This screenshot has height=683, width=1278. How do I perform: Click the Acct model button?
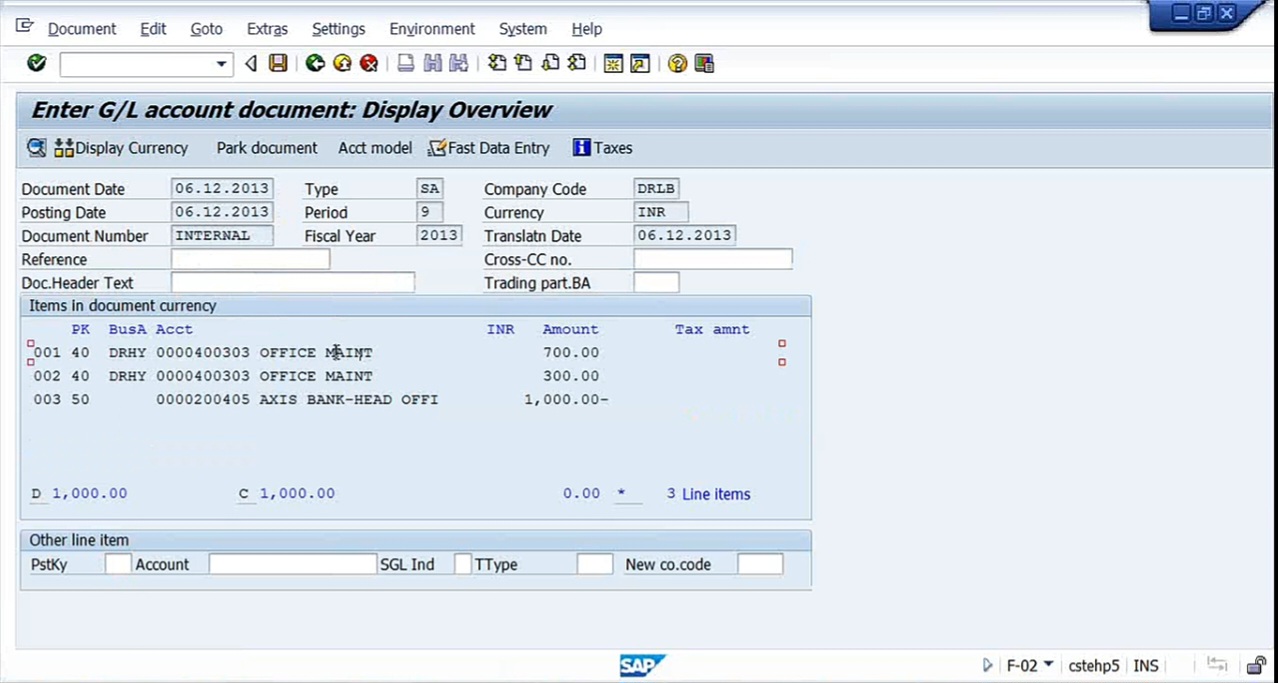click(x=375, y=148)
